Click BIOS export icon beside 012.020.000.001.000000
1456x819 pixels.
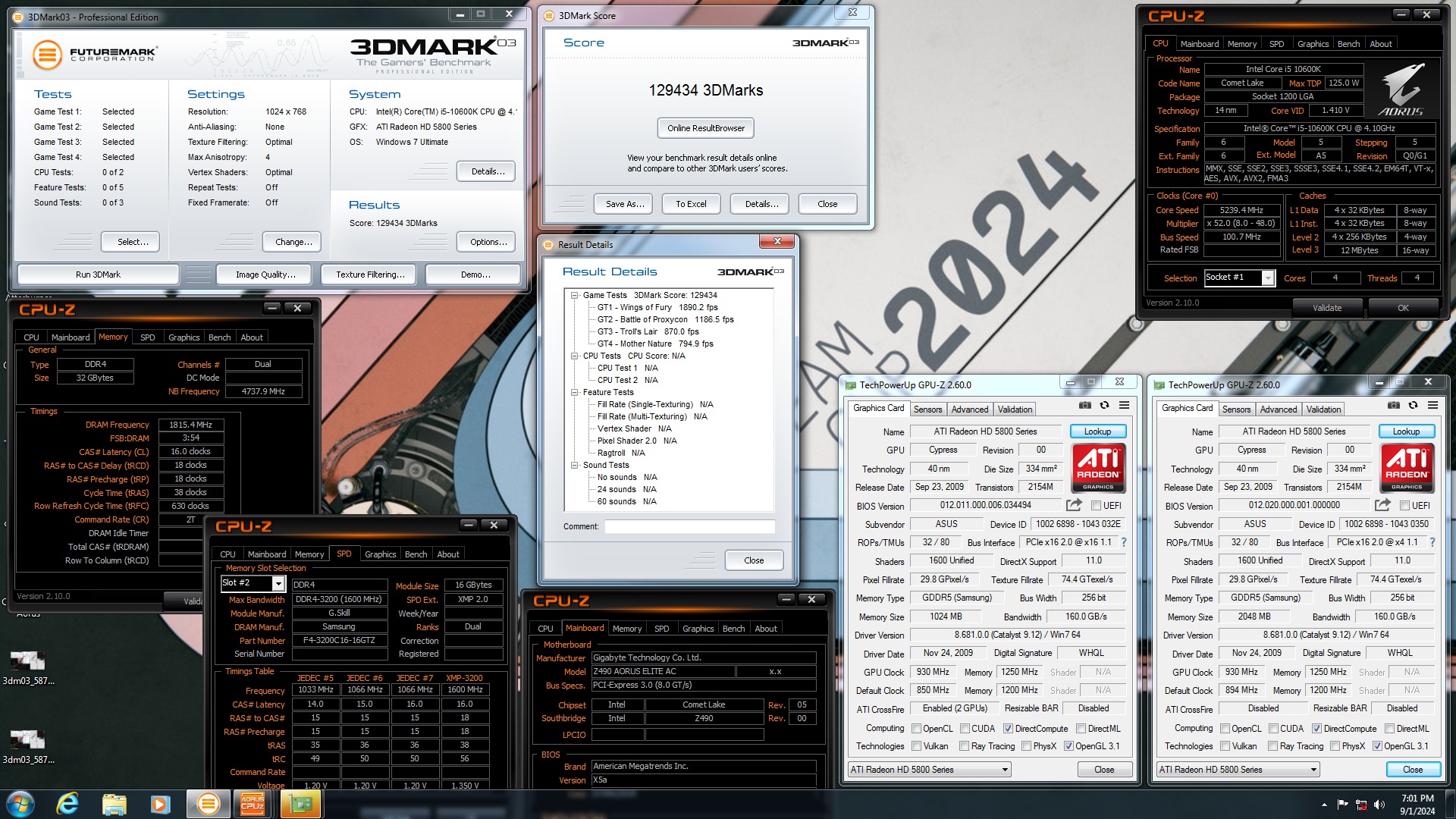[x=1382, y=505]
